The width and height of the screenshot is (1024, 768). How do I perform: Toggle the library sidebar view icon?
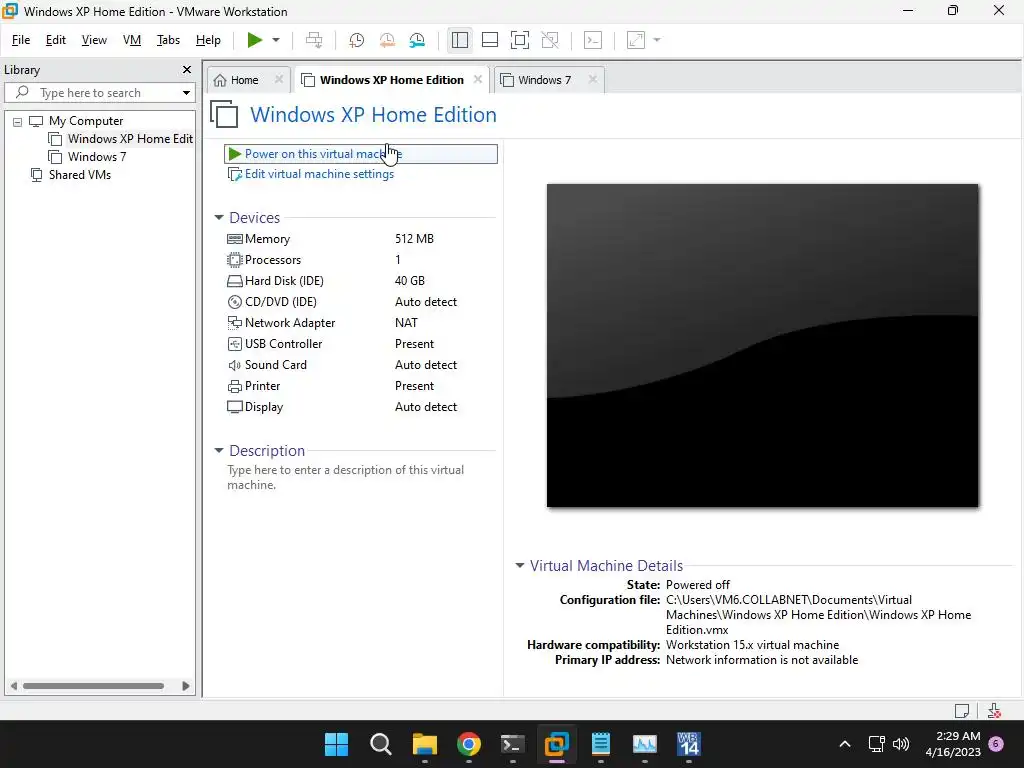(460, 40)
